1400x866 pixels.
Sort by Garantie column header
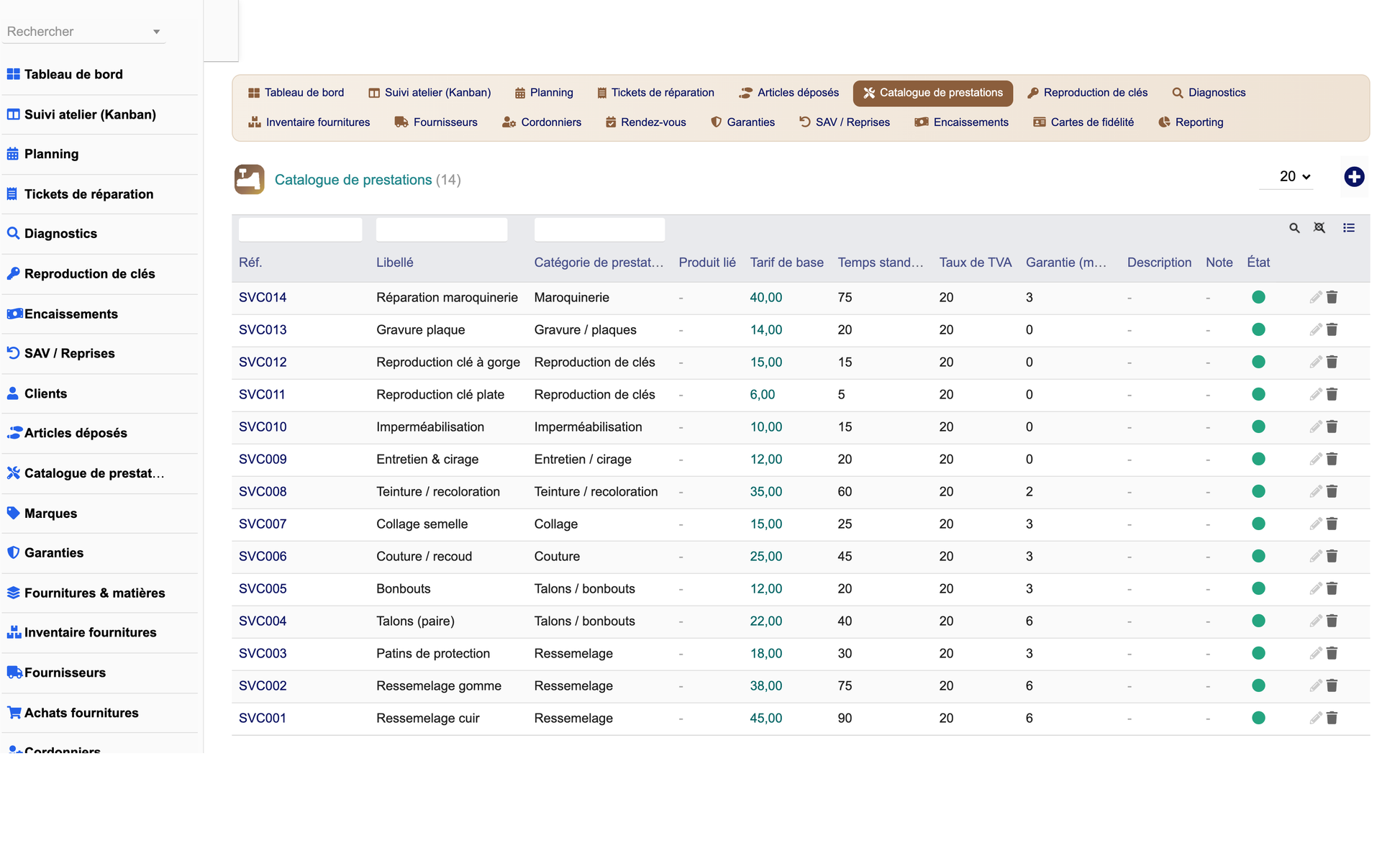point(1066,263)
